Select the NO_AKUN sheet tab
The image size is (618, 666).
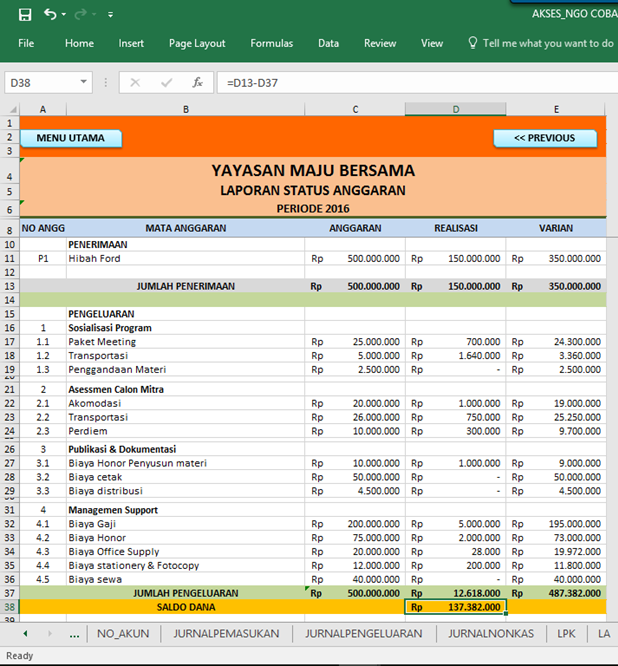(124, 633)
